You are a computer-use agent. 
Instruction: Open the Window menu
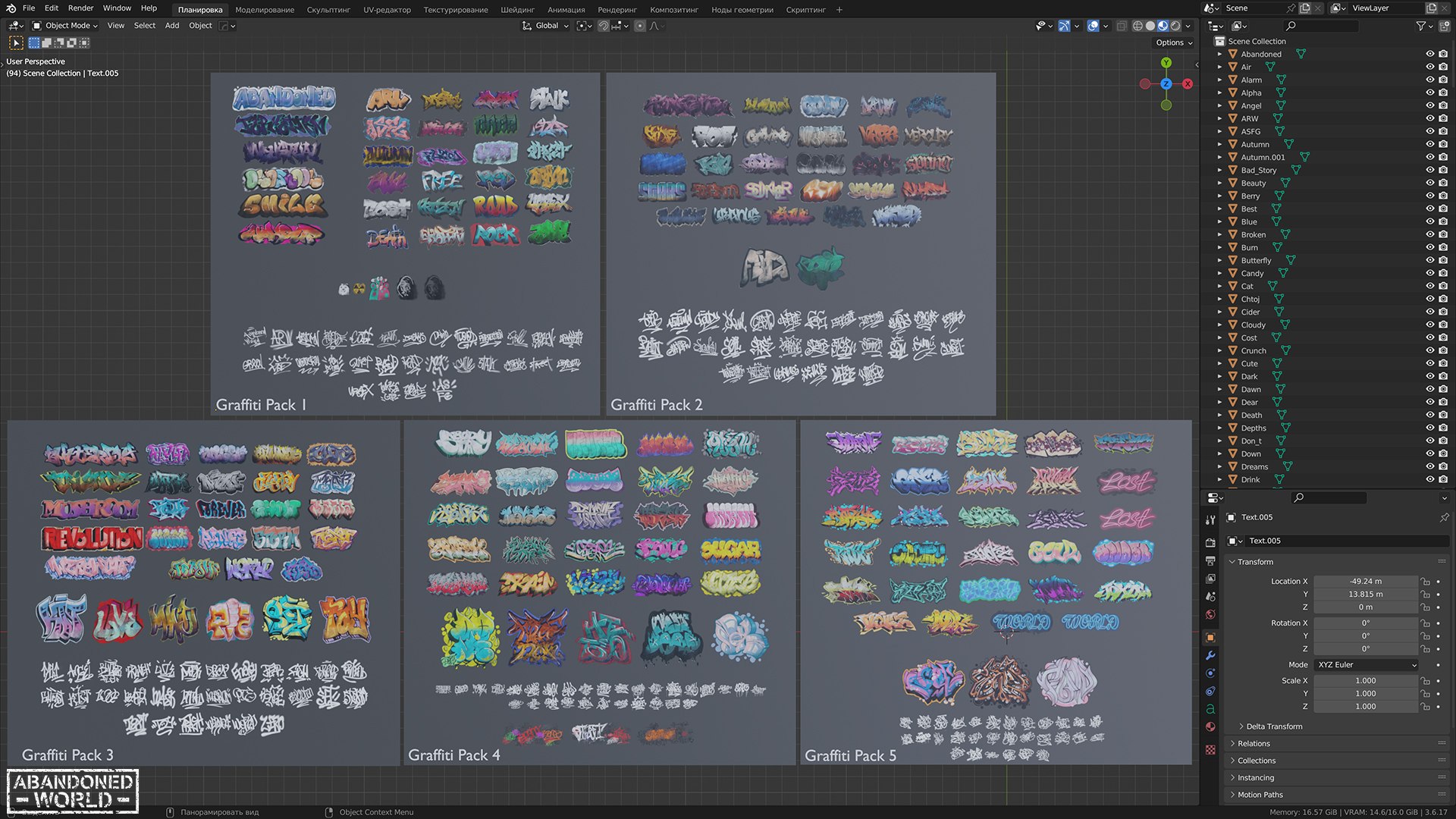[x=117, y=8]
